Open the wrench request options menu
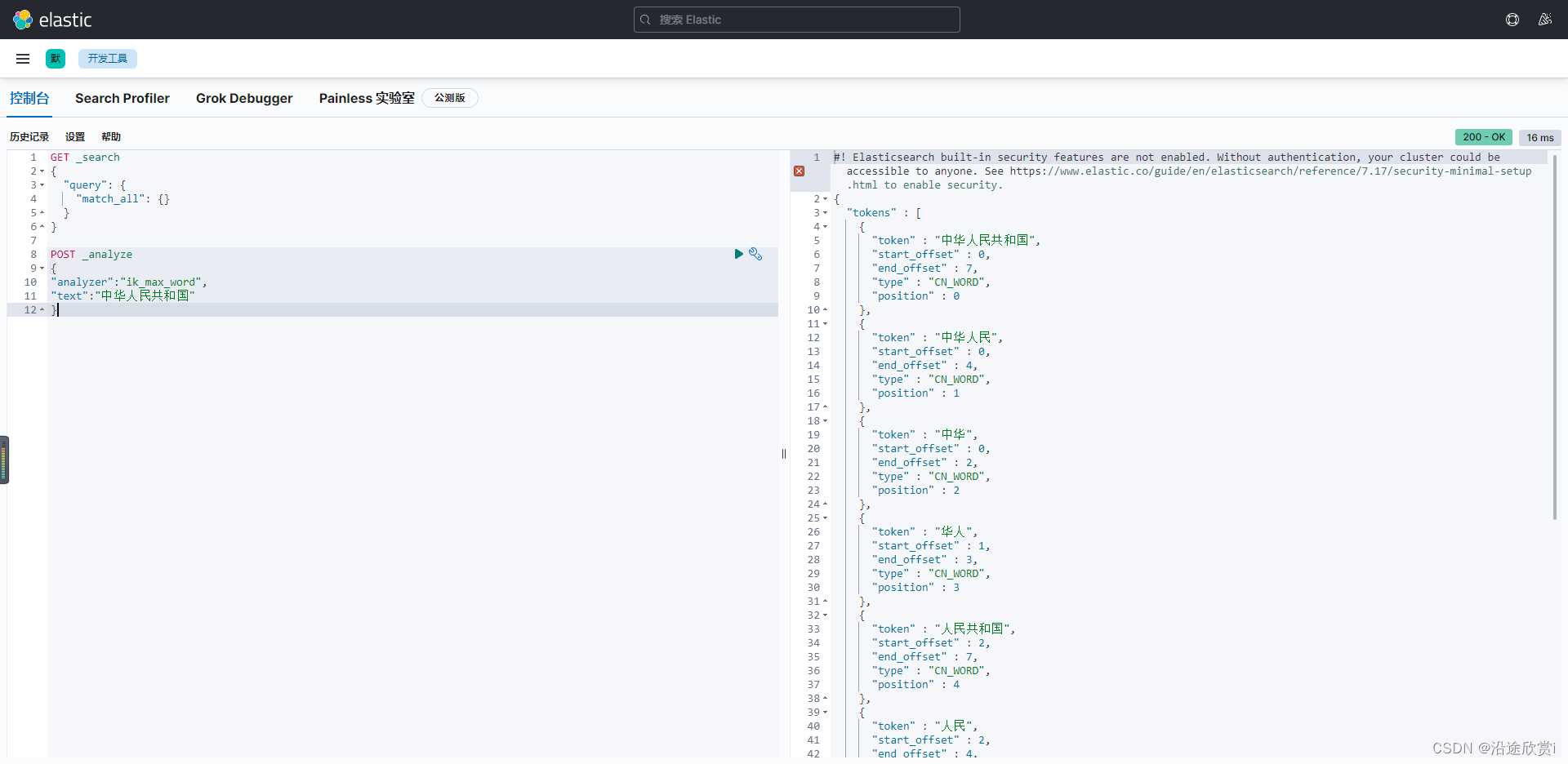1568x764 pixels. click(x=755, y=254)
